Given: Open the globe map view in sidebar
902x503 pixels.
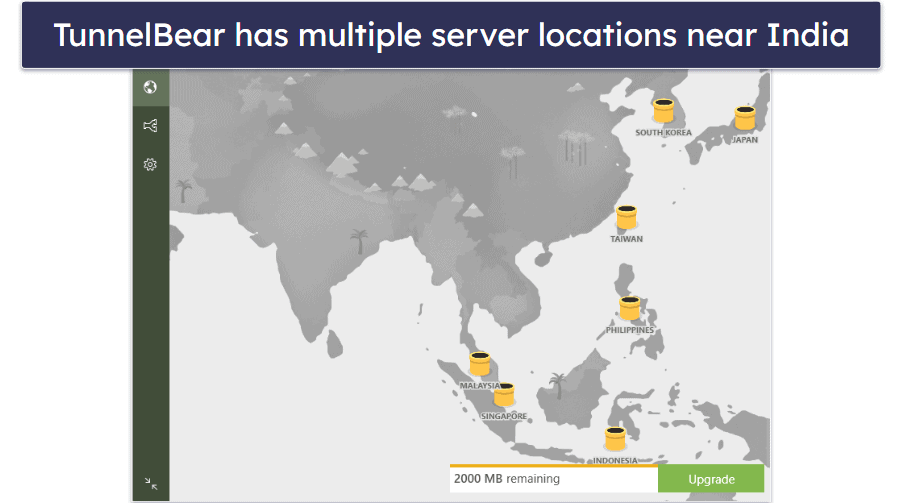Looking at the screenshot, I should [x=150, y=87].
